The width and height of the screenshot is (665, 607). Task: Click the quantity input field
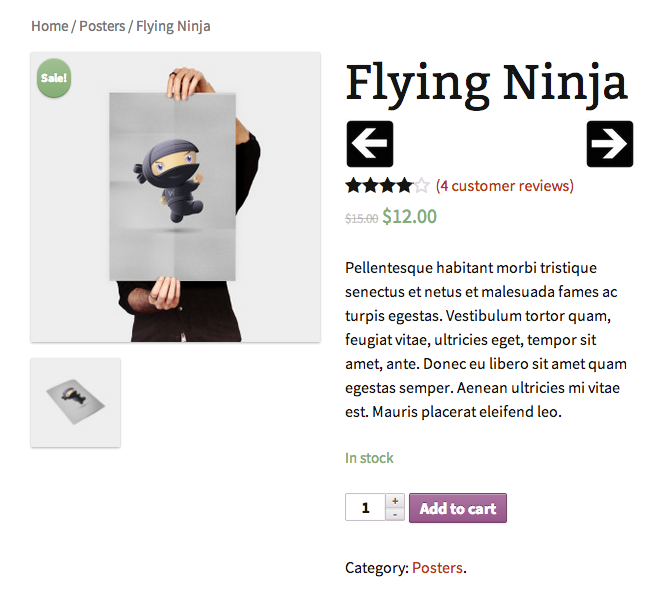tap(365, 507)
